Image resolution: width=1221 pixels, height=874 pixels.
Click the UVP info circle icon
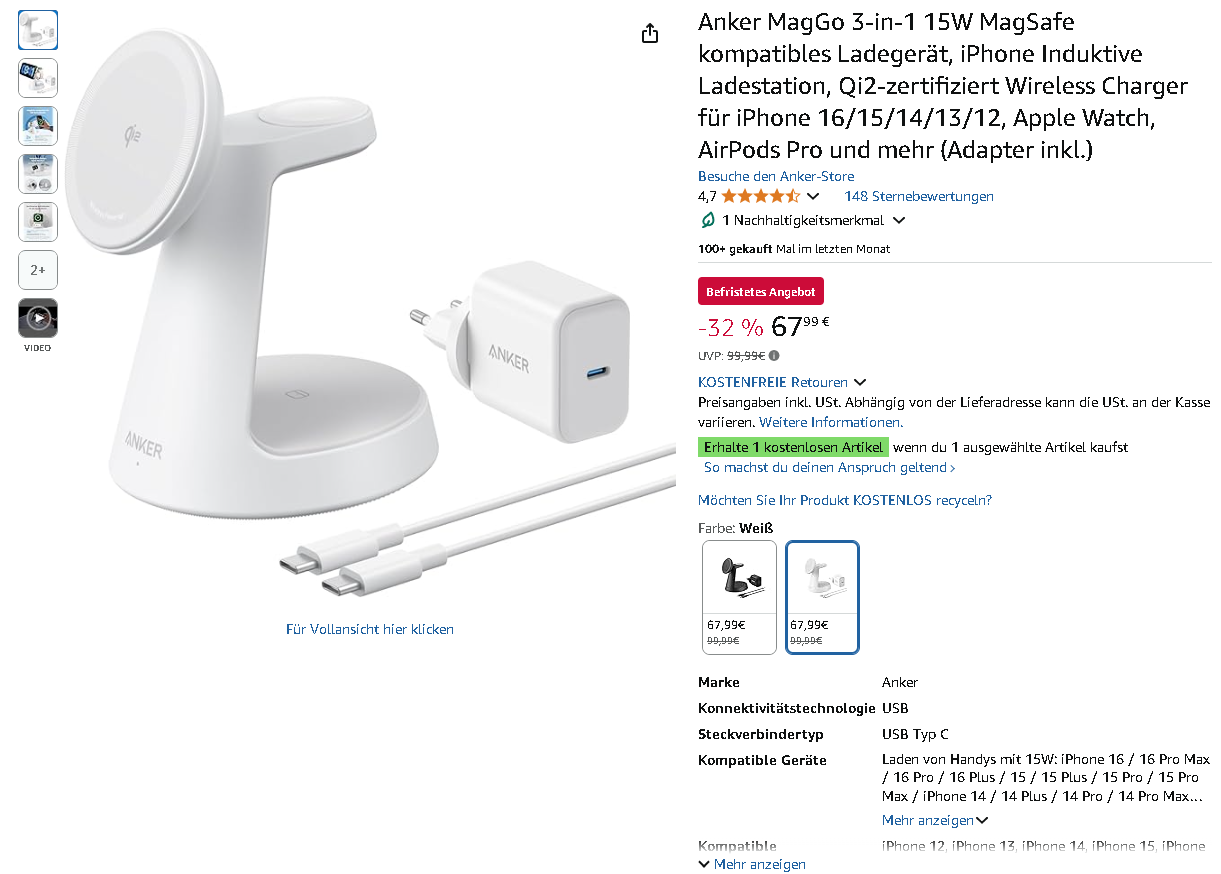click(x=775, y=355)
